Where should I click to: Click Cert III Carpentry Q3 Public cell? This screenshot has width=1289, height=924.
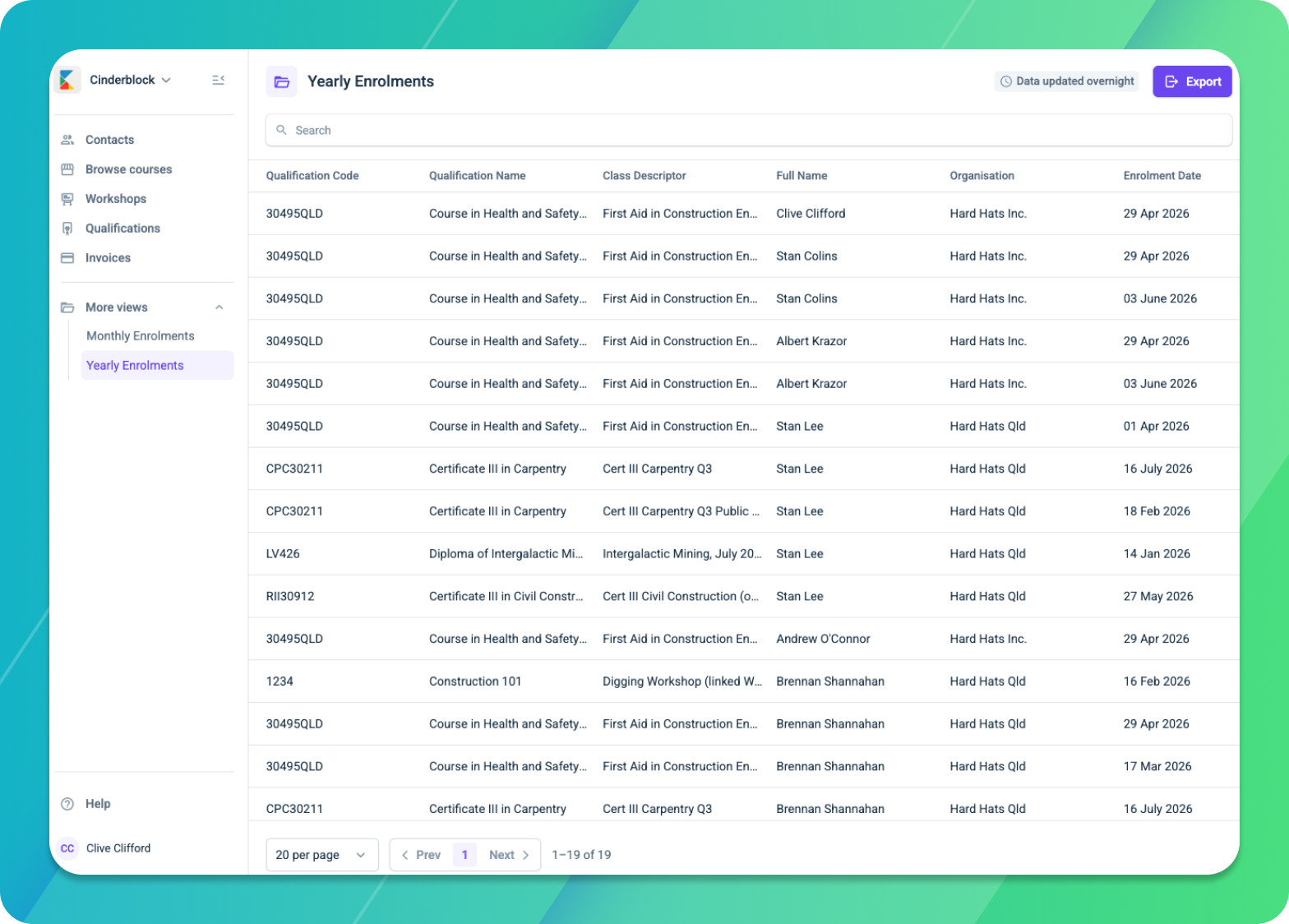(x=681, y=511)
